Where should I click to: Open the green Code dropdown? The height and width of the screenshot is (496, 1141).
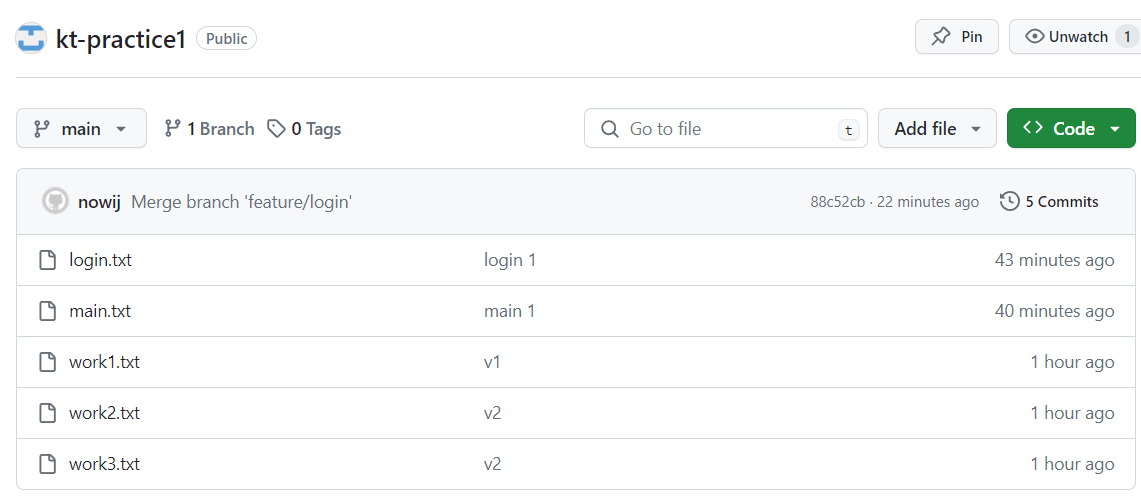pos(1071,128)
